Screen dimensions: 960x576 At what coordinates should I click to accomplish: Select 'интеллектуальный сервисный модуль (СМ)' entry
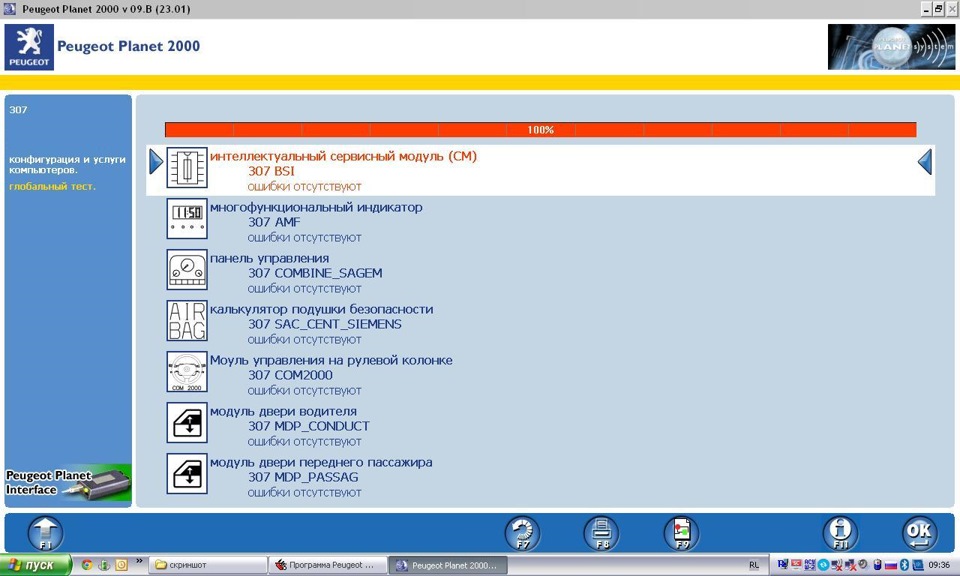click(x=343, y=156)
